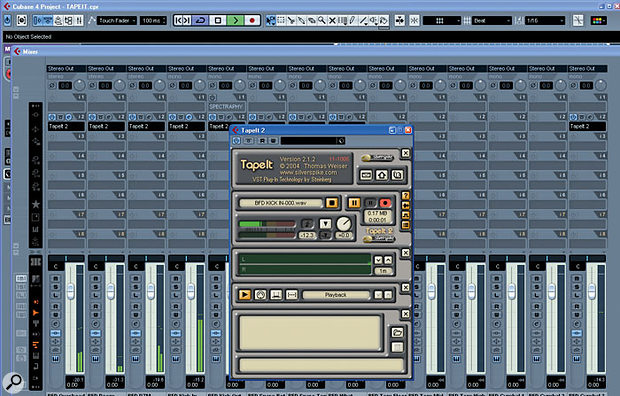Image resolution: width=620 pixels, height=396 pixels.
Task: Click the waveform zoom down arrow in TapeIt
Action: [378, 260]
